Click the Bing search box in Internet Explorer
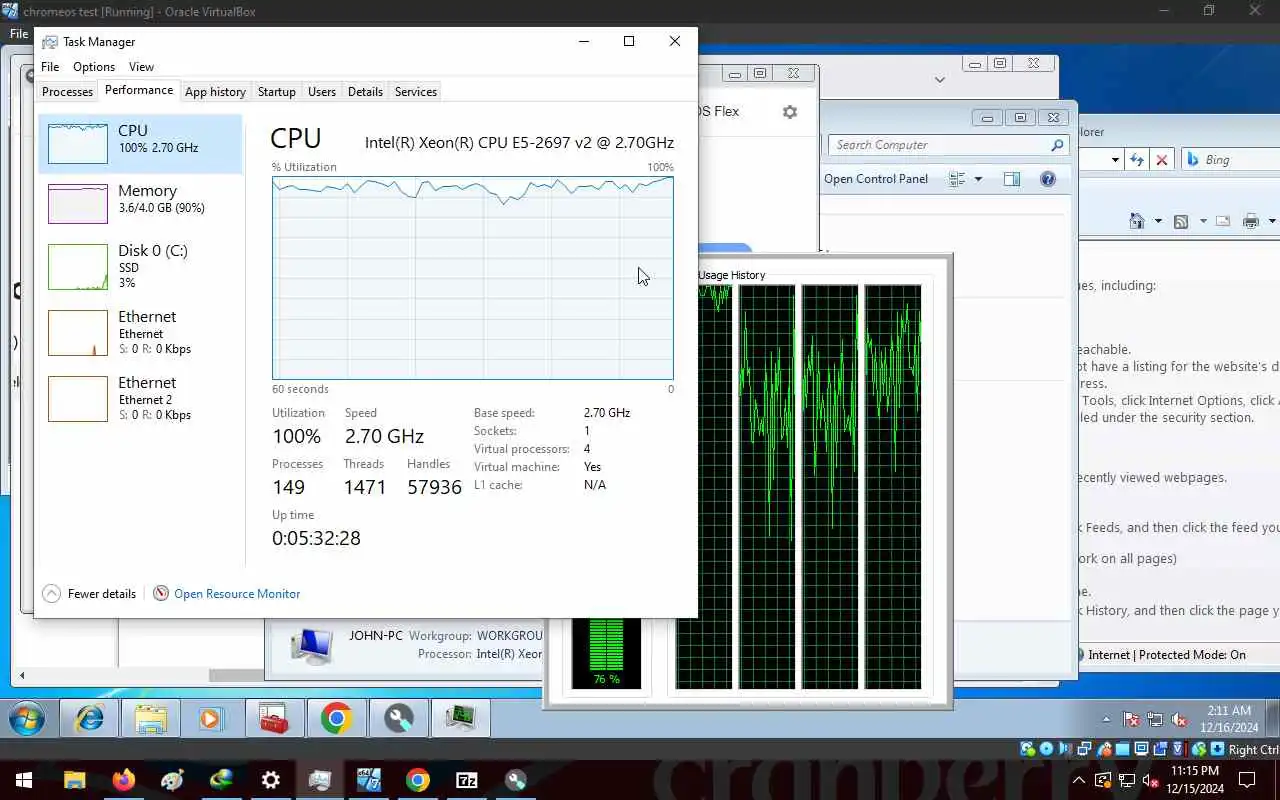 [x=1230, y=160]
